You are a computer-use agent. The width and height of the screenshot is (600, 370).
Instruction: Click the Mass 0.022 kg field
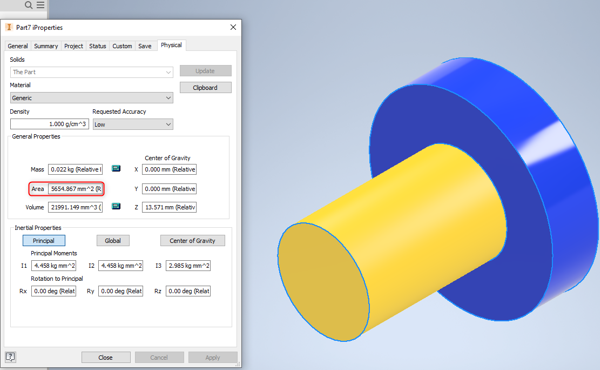tap(75, 169)
